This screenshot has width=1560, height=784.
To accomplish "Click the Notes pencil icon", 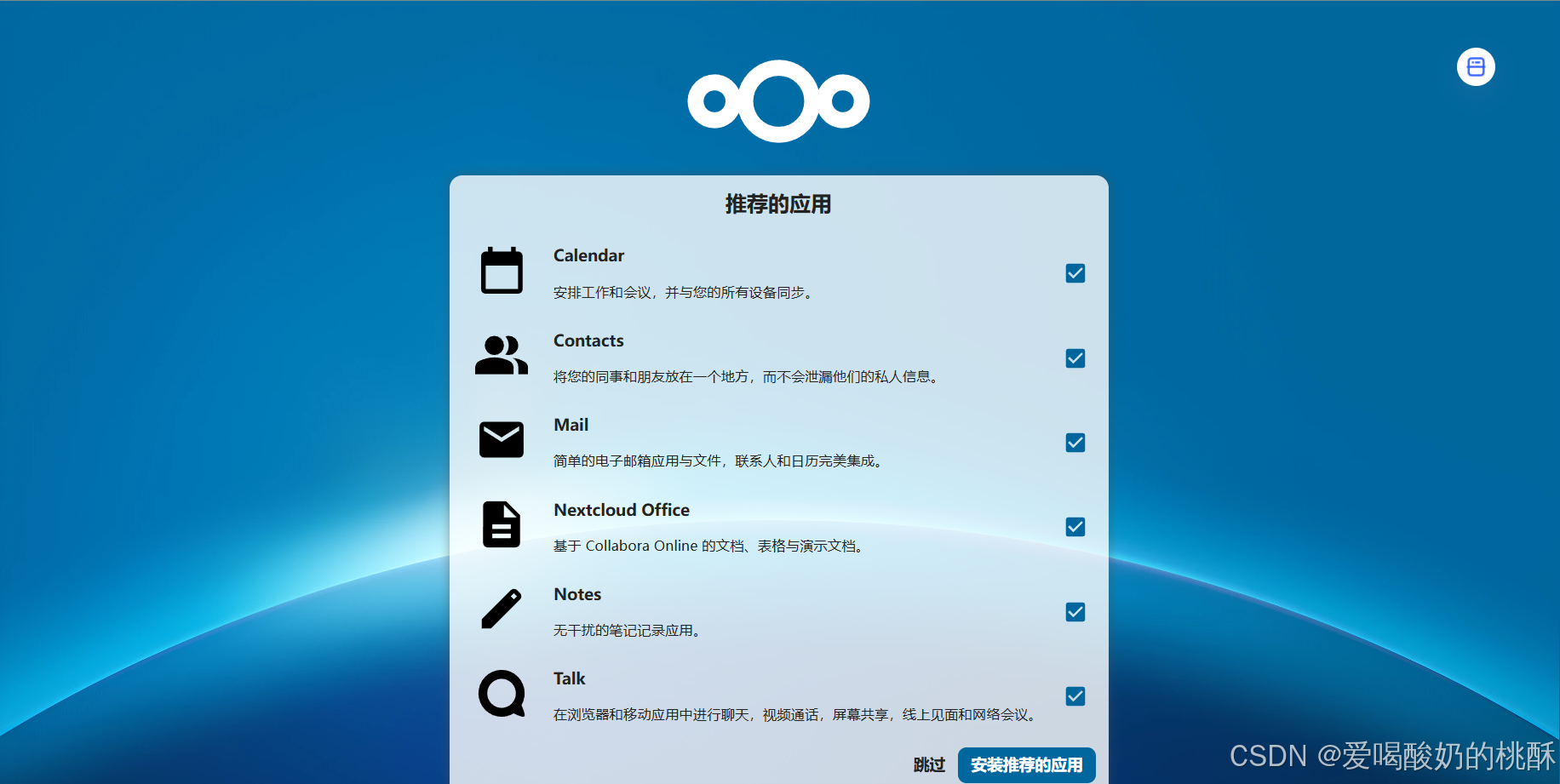I will (501, 609).
